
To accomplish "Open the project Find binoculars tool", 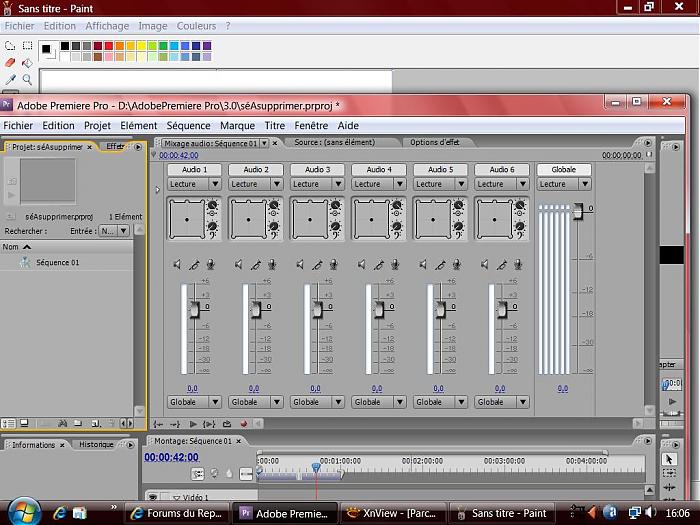I will 62,423.
